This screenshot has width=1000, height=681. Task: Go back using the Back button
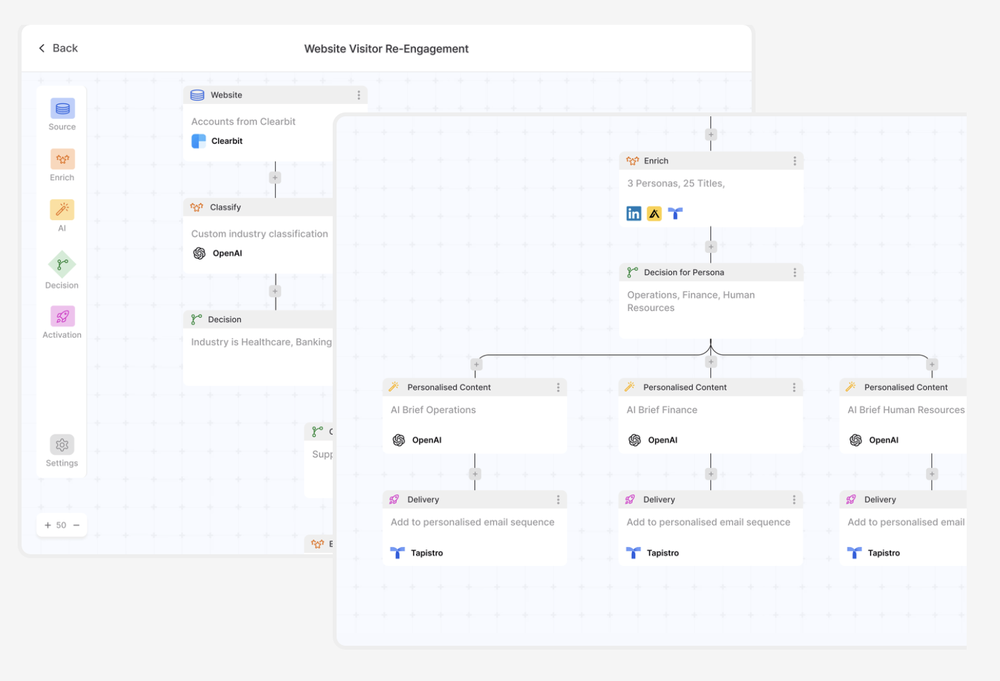(x=58, y=48)
